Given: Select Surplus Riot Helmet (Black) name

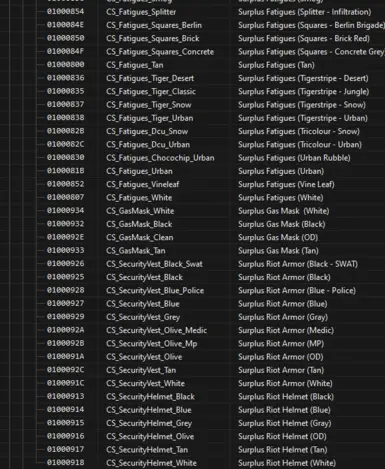Looking at the screenshot, I should (x=286, y=397).
